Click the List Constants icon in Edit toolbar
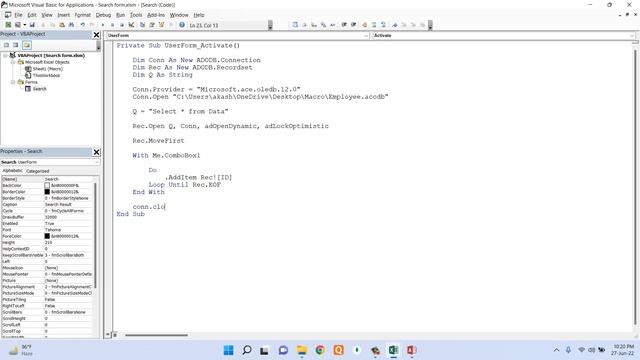 [x=304, y=25]
